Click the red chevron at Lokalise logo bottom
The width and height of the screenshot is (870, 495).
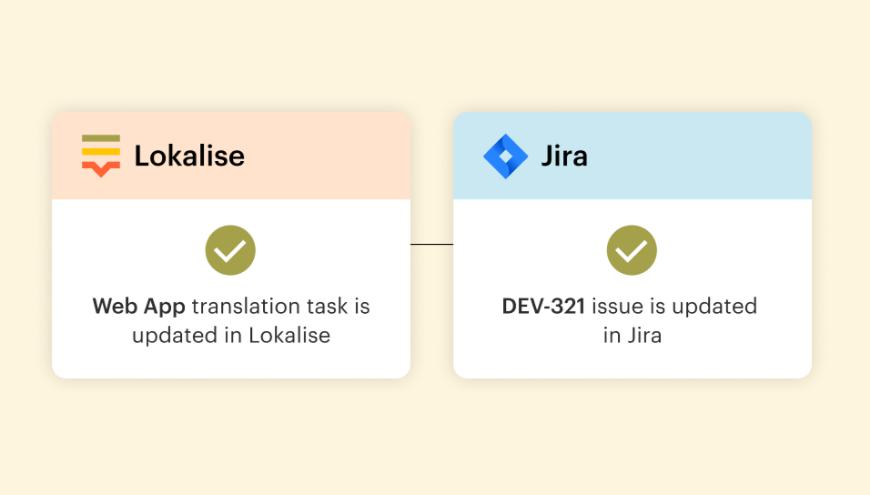(101, 169)
